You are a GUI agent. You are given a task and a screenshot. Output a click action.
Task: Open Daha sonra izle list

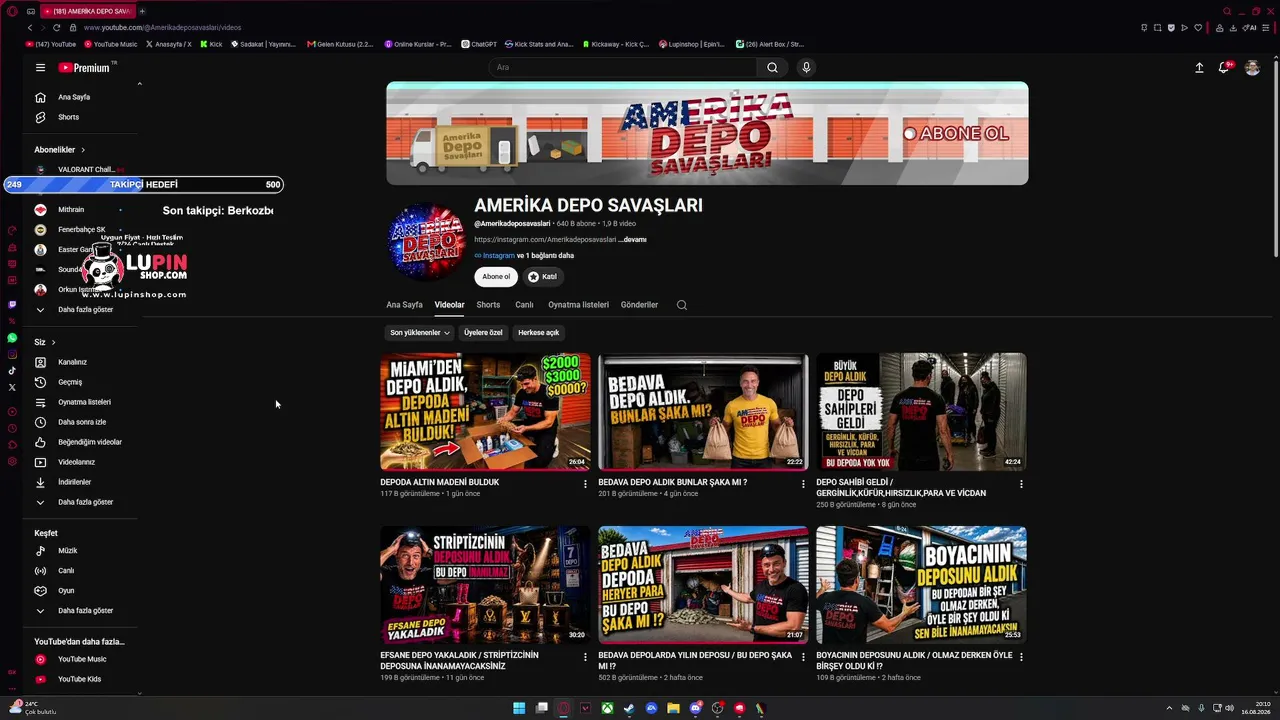coord(80,422)
